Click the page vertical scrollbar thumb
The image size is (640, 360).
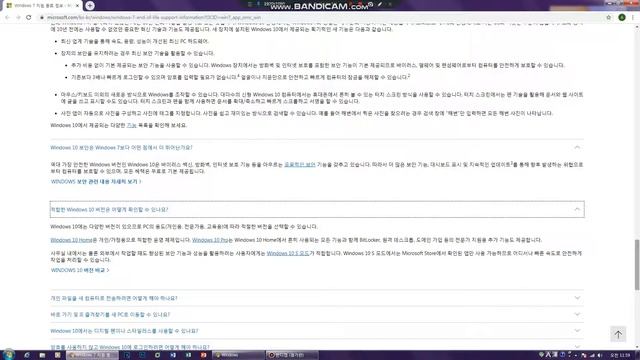click(636, 265)
